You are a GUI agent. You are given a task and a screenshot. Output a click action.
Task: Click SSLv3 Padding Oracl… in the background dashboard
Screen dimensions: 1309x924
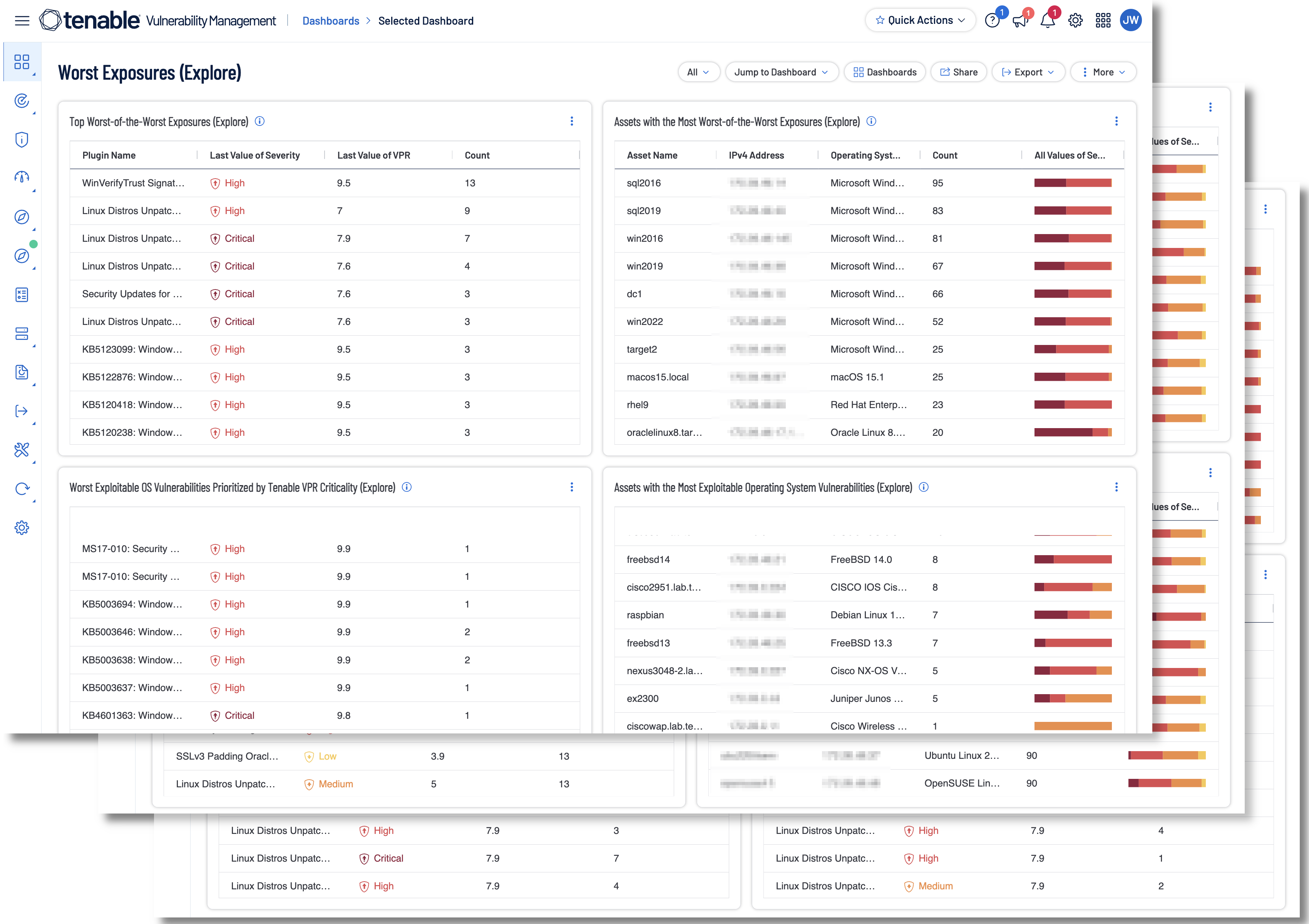227,757
